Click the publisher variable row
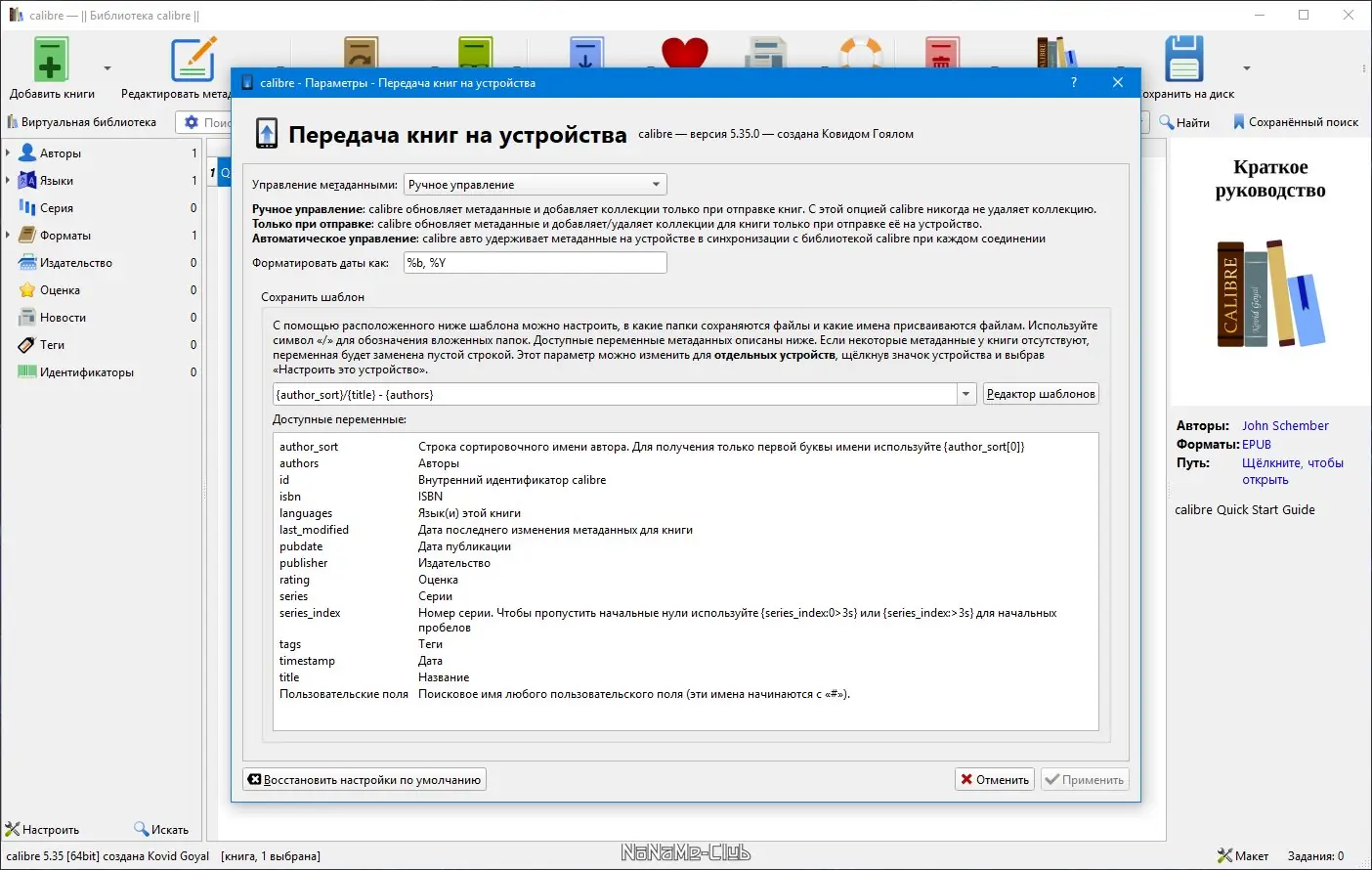The height and width of the screenshot is (870, 1372). 686,563
